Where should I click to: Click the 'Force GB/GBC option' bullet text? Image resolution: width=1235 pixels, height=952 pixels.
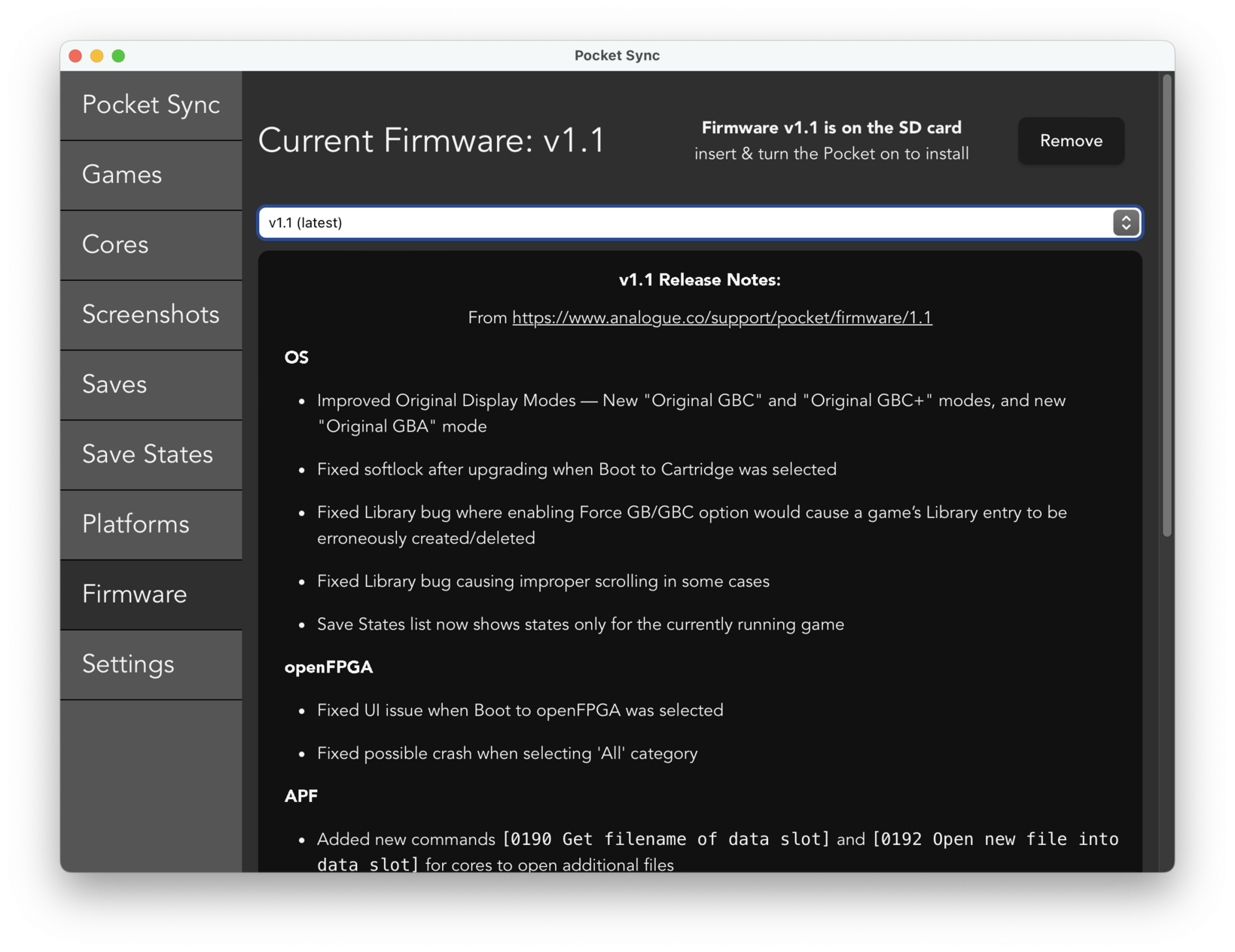click(x=692, y=526)
